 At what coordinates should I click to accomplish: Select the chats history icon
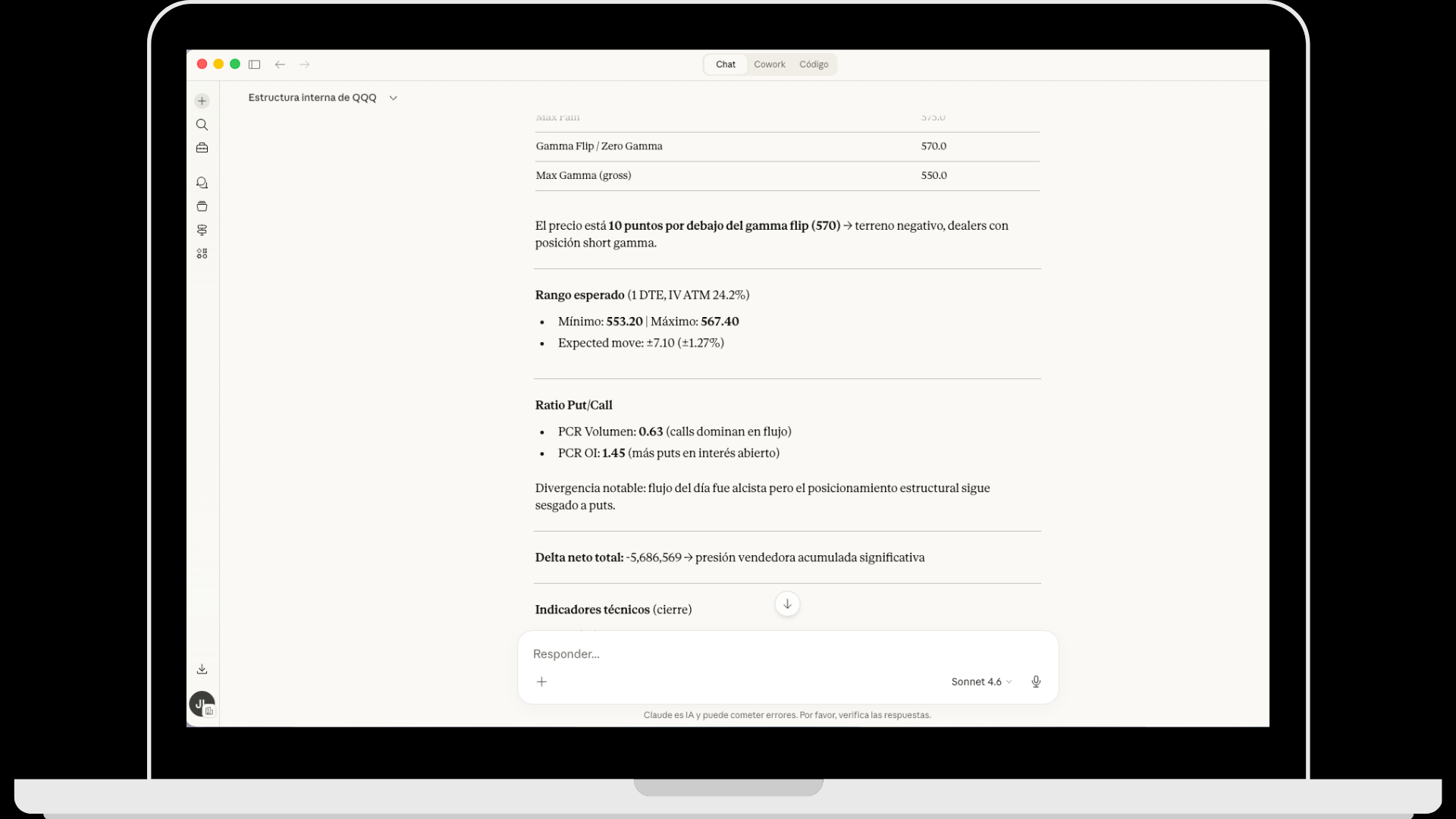click(x=202, y=182)
